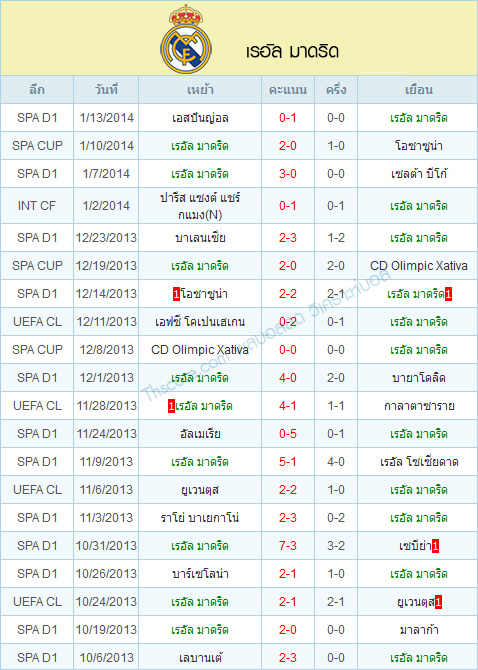Click the INT CF league cell
478x670 pixels.
[x=37, y=206]
